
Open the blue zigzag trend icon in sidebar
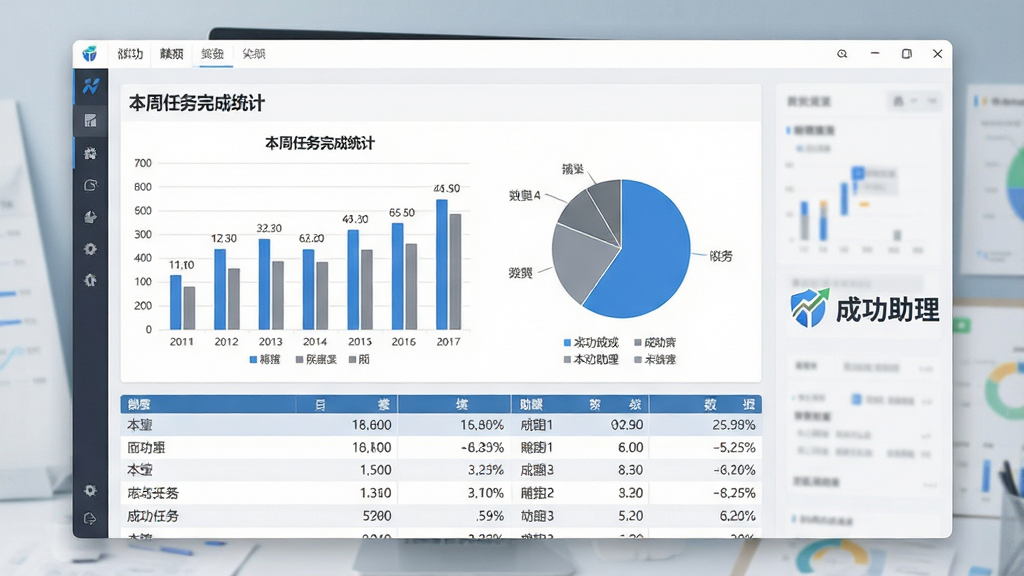(90, 86)
